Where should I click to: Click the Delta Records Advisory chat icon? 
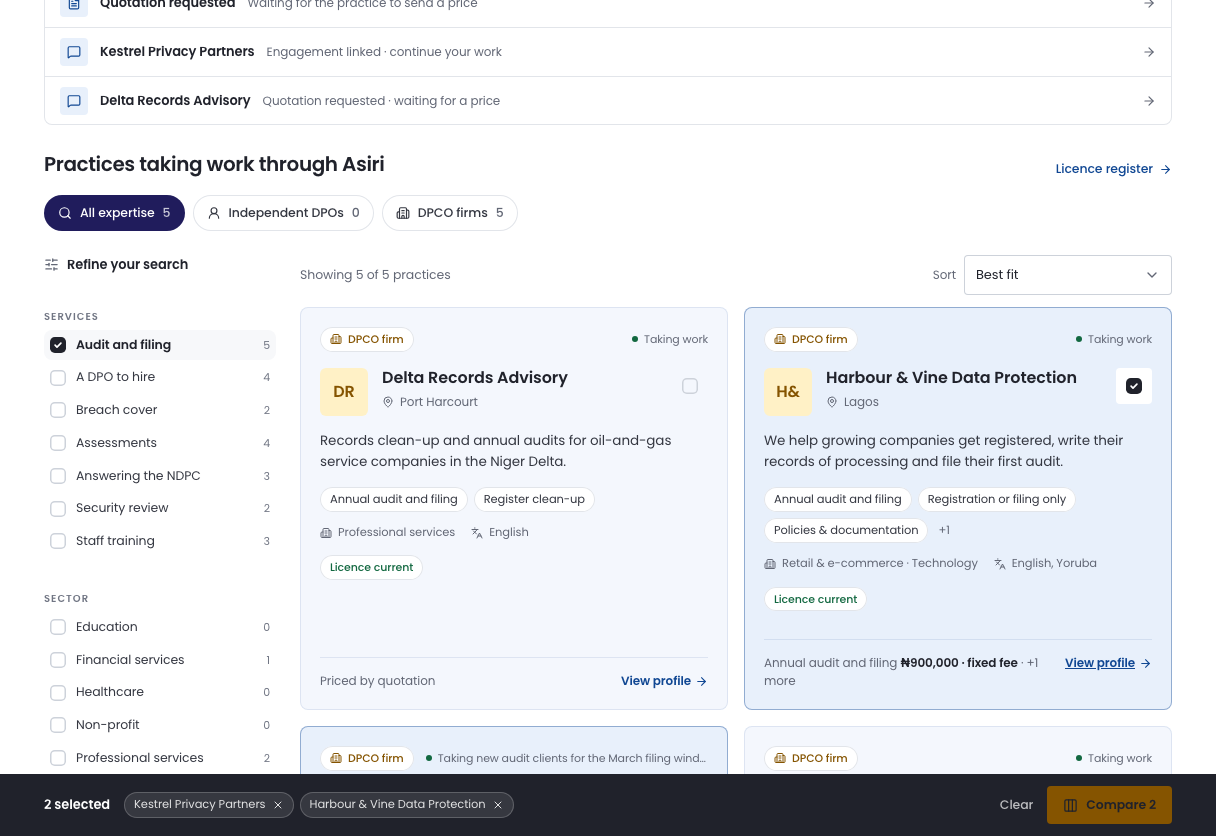click(x=74, y=101)
